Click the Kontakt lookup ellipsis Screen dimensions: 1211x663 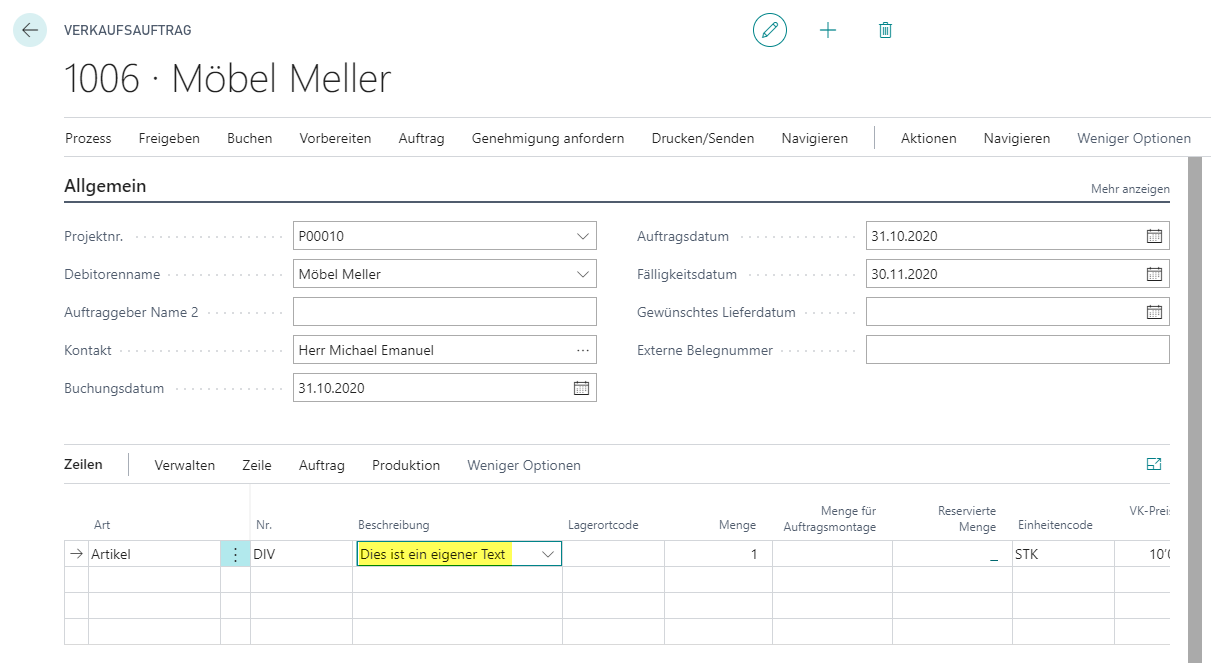[x=583, y=350]
